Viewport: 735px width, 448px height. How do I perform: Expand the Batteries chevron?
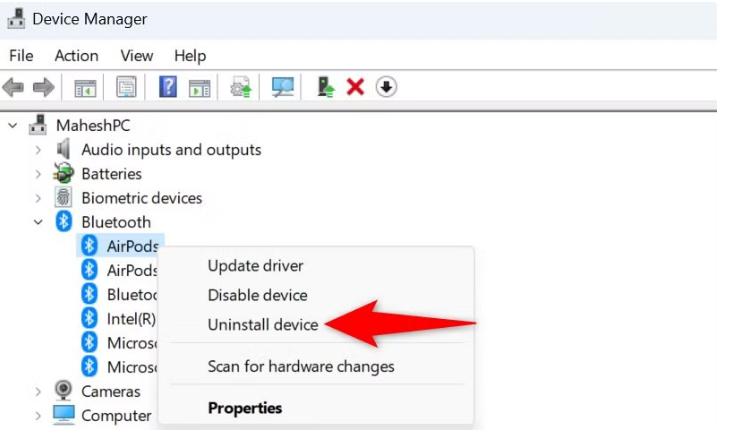click(38, 174)
